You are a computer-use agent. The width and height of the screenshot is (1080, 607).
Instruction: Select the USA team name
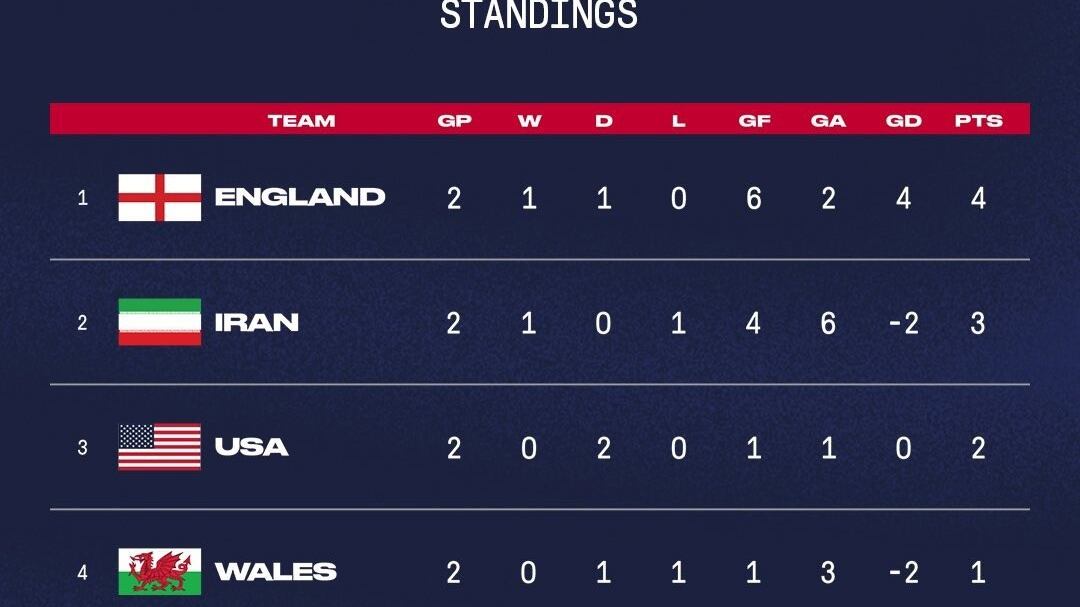[251, 447]
